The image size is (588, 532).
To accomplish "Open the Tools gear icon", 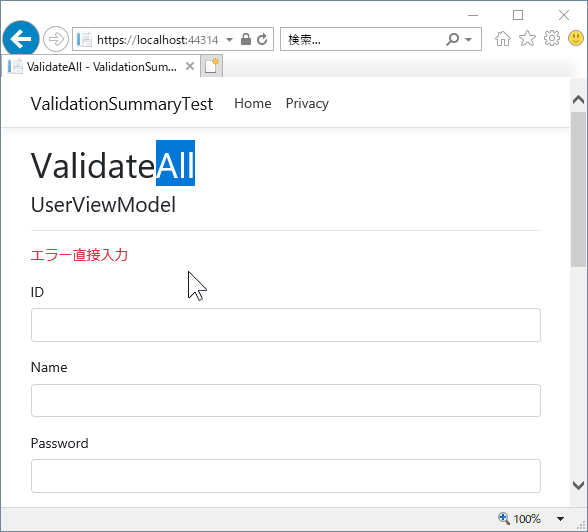I will pyautogui.click(x=552, y=38).
